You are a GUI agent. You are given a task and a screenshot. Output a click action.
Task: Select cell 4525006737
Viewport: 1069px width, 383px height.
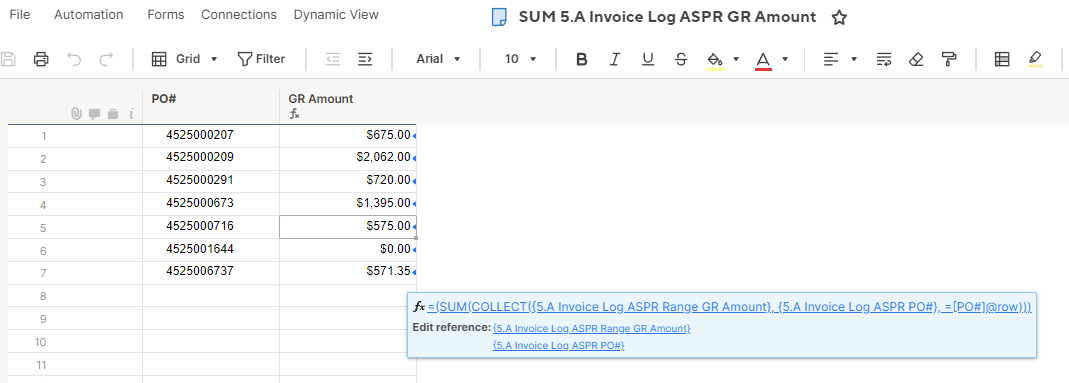211,273
